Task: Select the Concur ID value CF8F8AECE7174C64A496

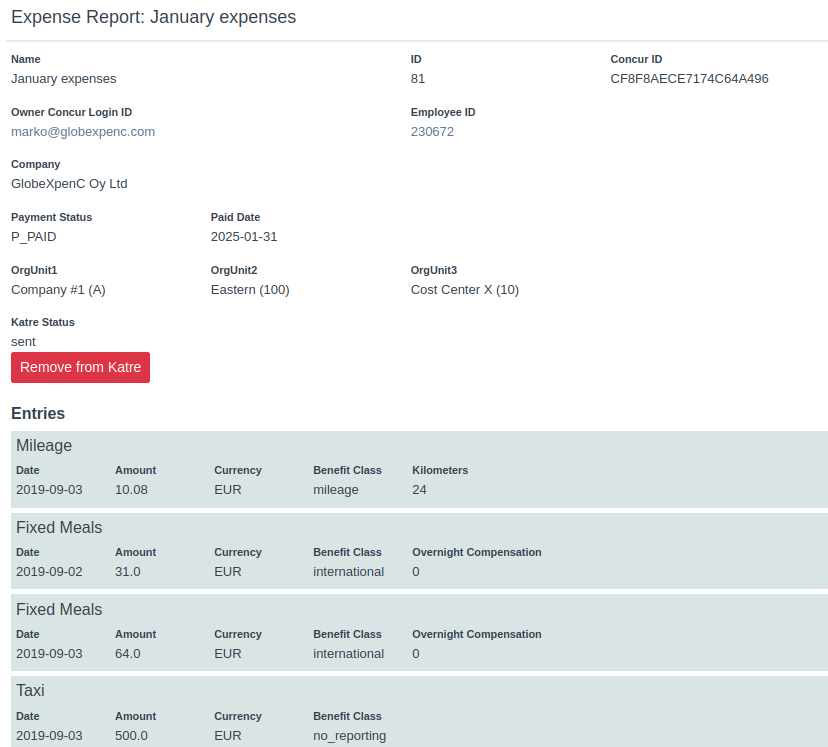Action: coord(689,78)
